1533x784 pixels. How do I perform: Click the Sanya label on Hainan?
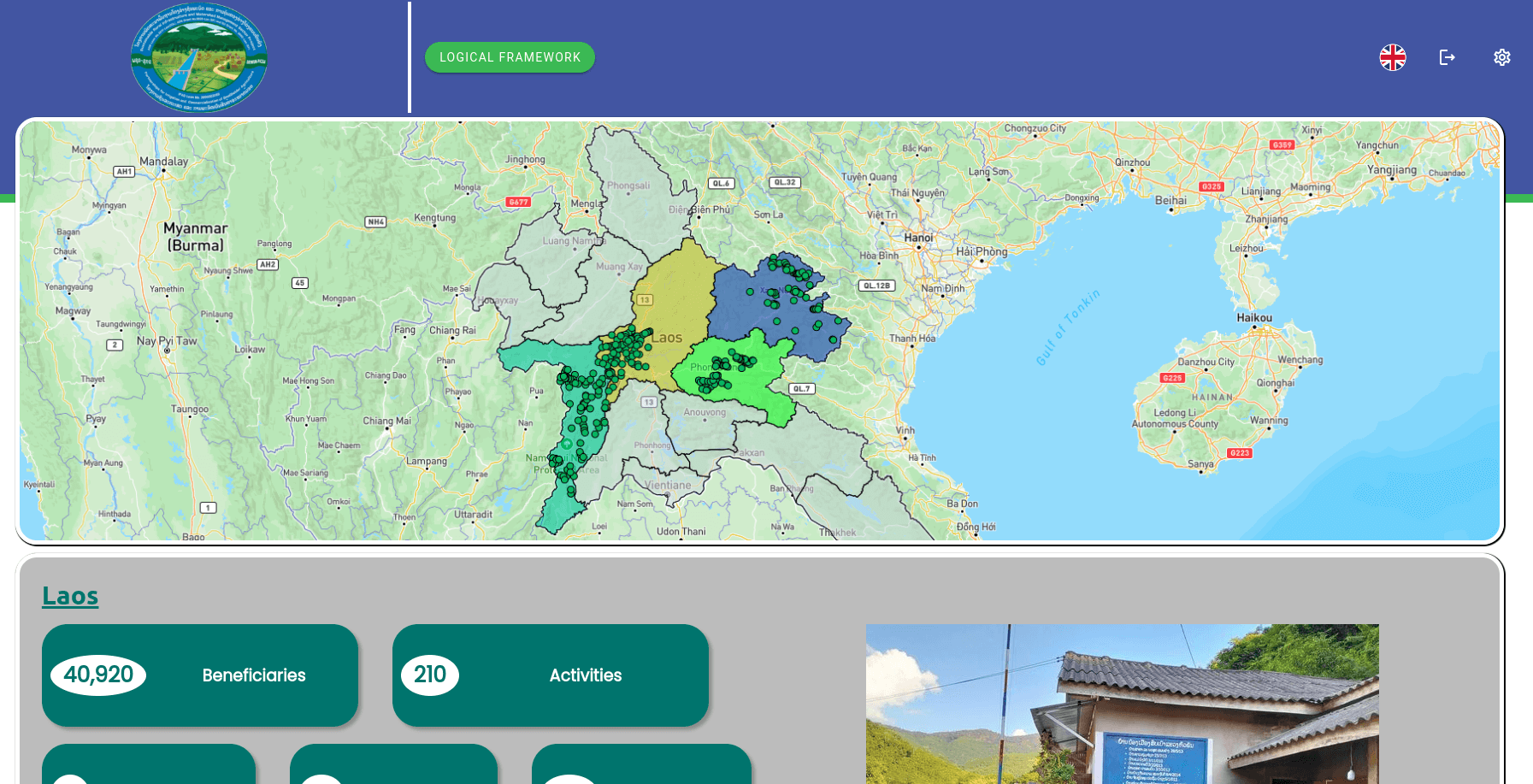point(1200,464)
